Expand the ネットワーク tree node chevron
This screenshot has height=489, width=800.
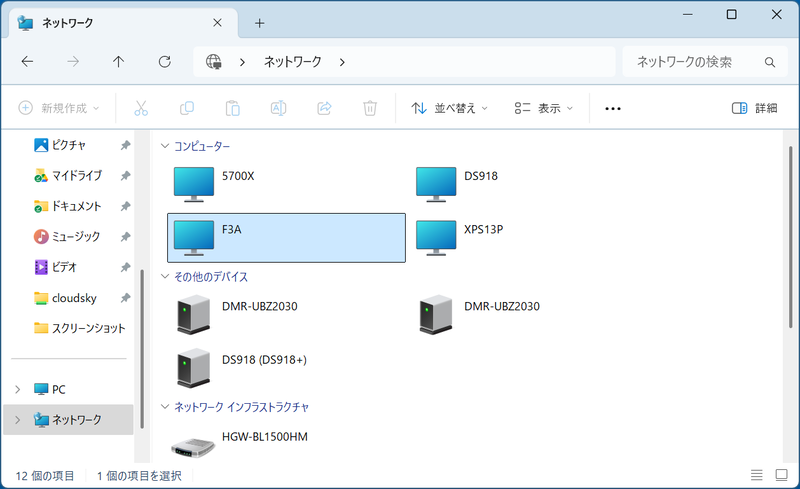coord(18,420)
